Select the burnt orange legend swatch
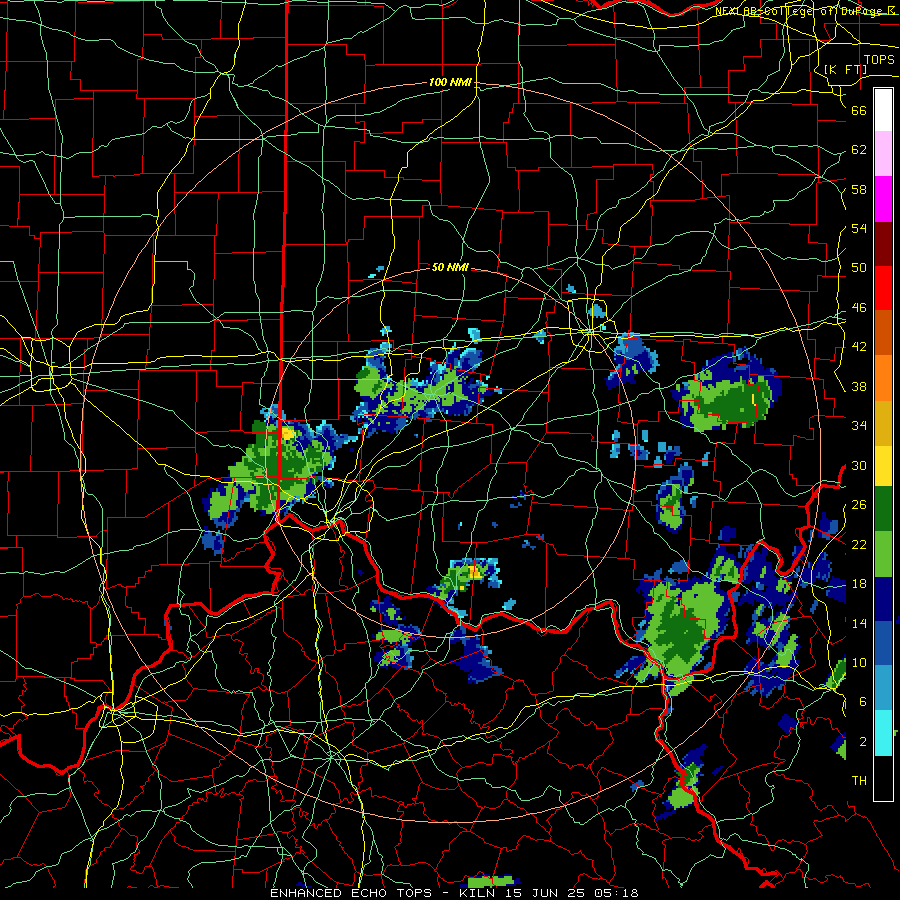The height and width of the screenshot is (900, 900). click(883, 333)
